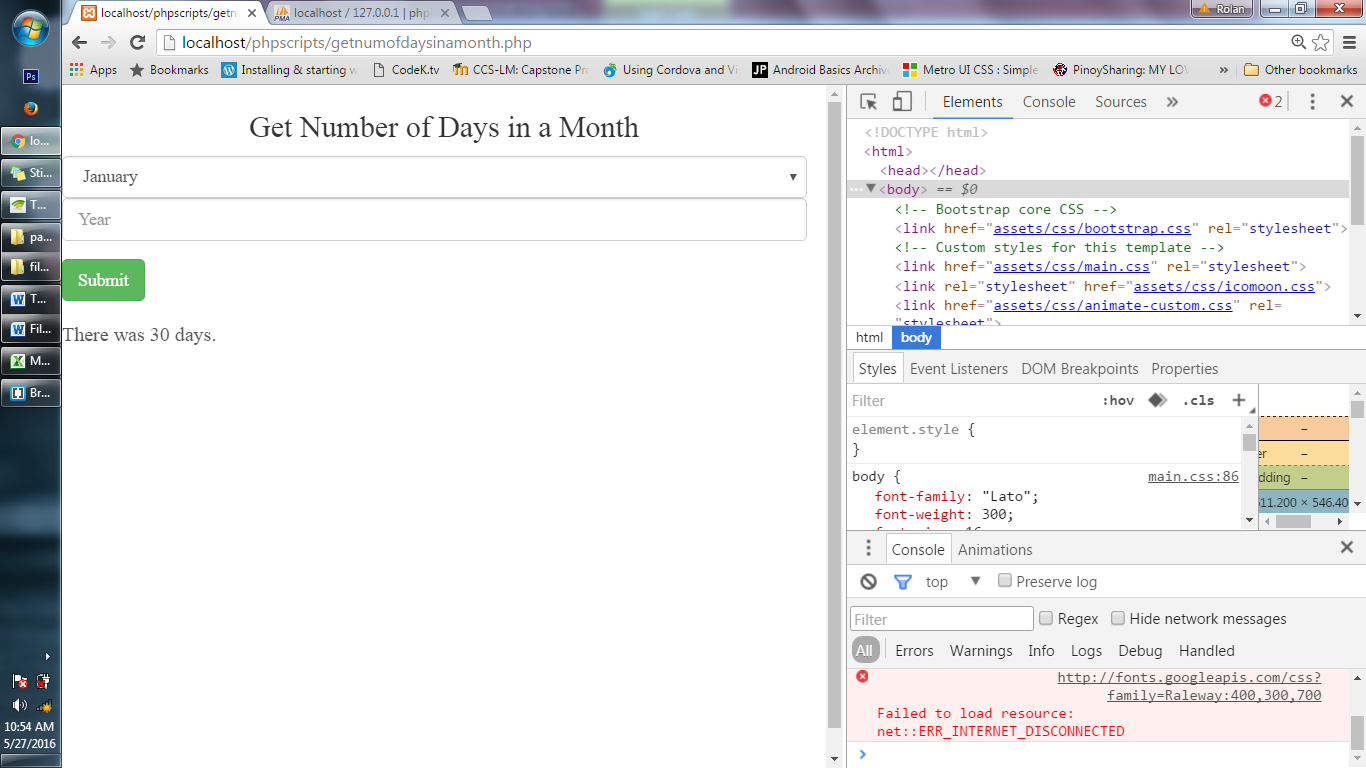Clear the console with the ban icon

tap(868, 581)
